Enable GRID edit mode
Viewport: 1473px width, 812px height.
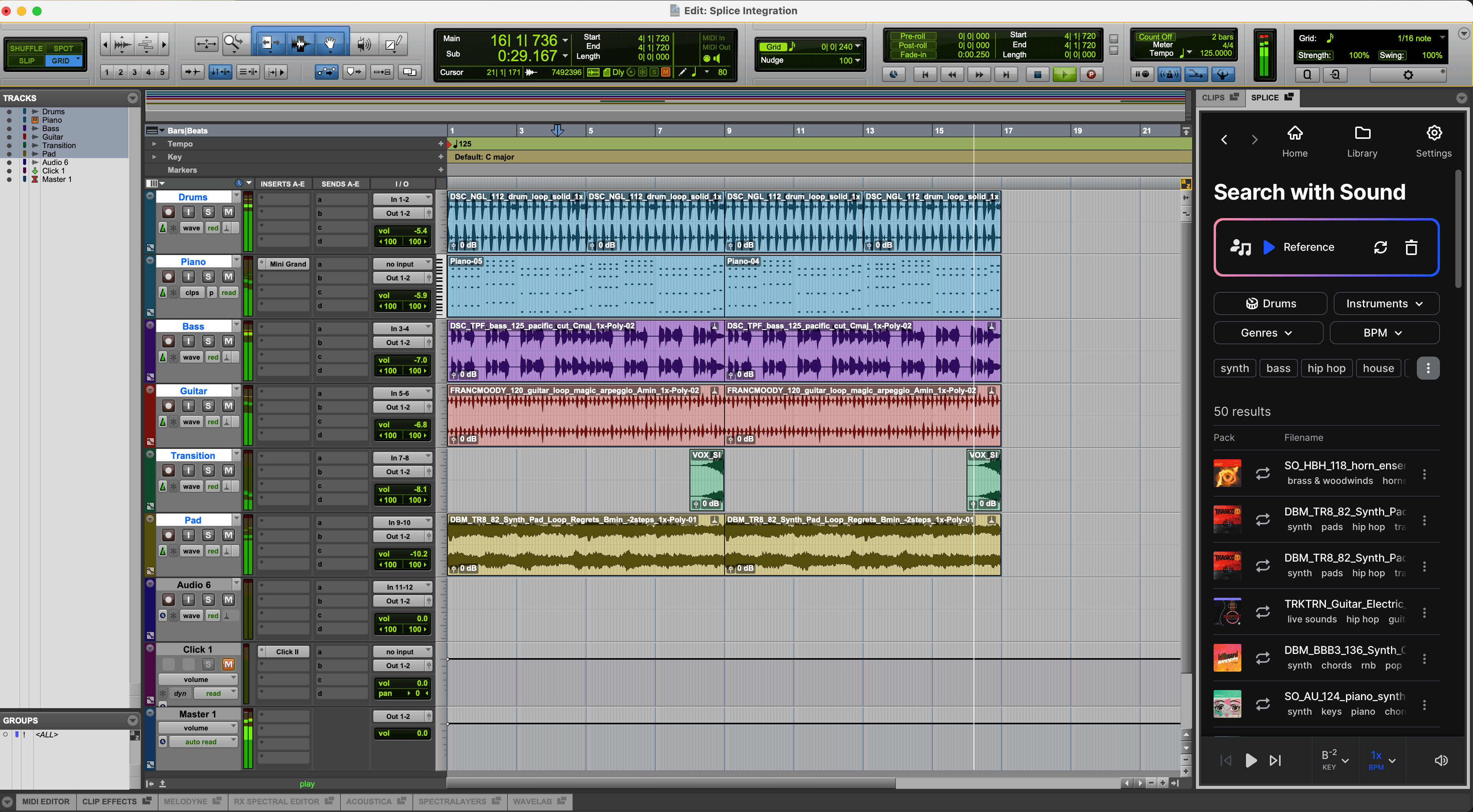62,60
